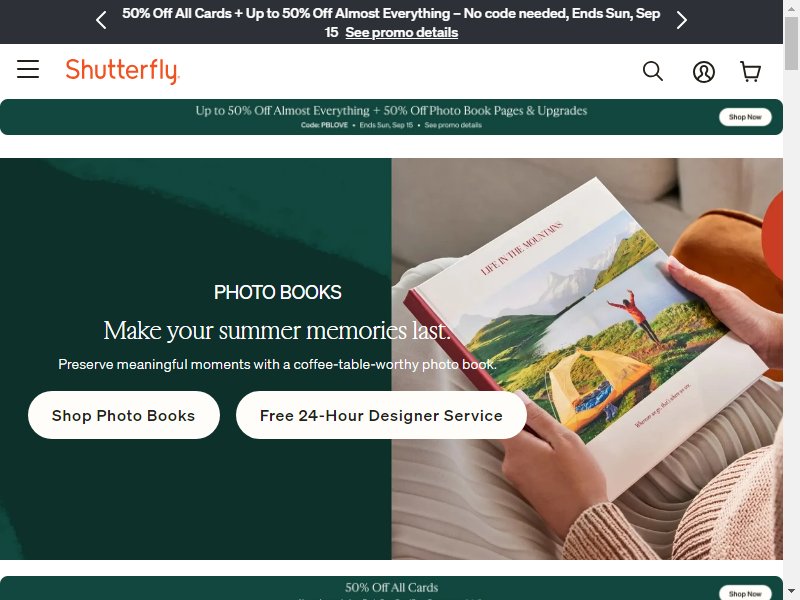Image resolution: width=800 pixels, height=600 pixels.
Task: View the shopping cart
Action: (751, 72)
